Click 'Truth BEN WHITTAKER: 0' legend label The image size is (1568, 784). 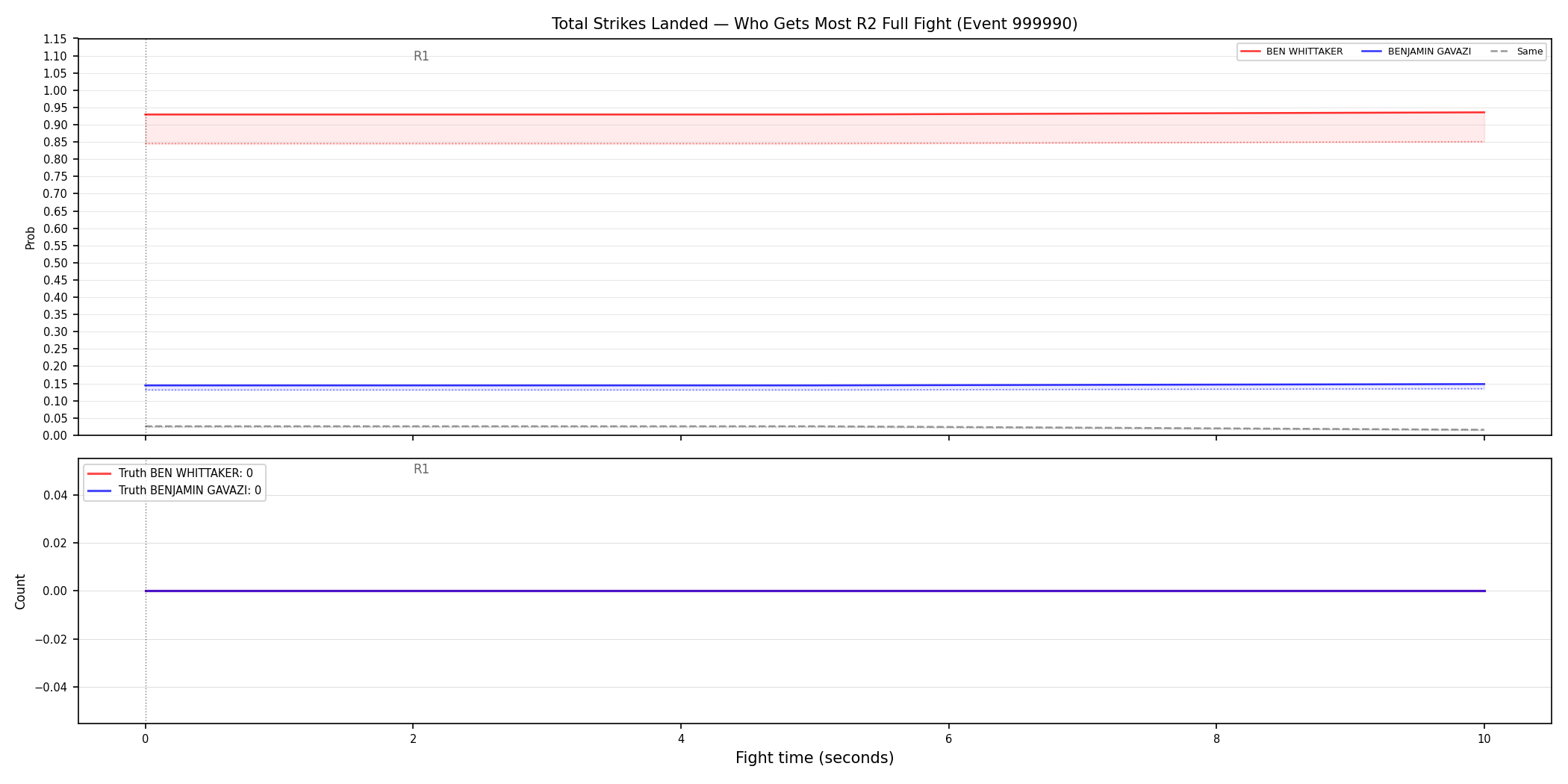pyautogui.click(x=185, y=473)
